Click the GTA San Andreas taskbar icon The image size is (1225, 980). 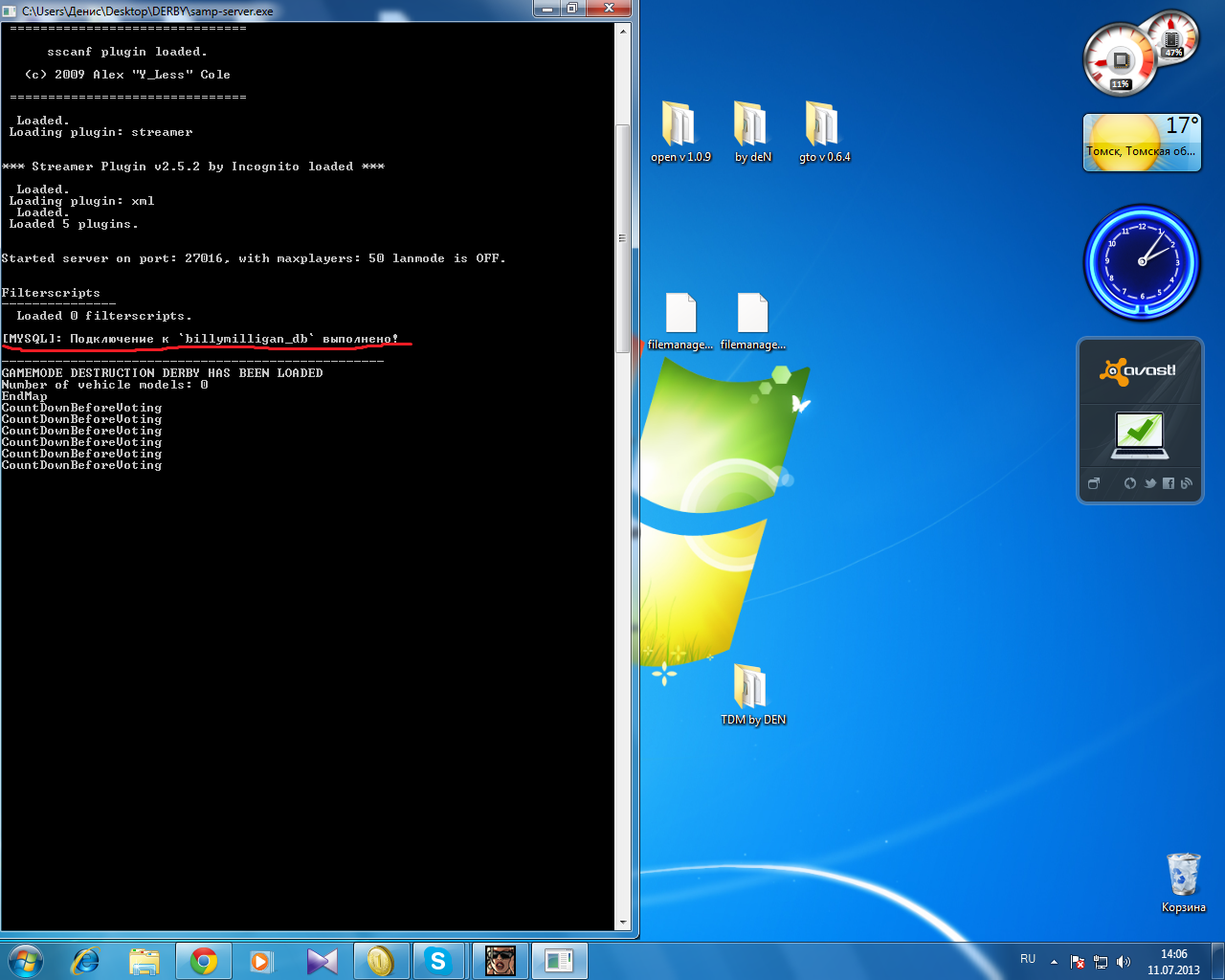(500, 961)
